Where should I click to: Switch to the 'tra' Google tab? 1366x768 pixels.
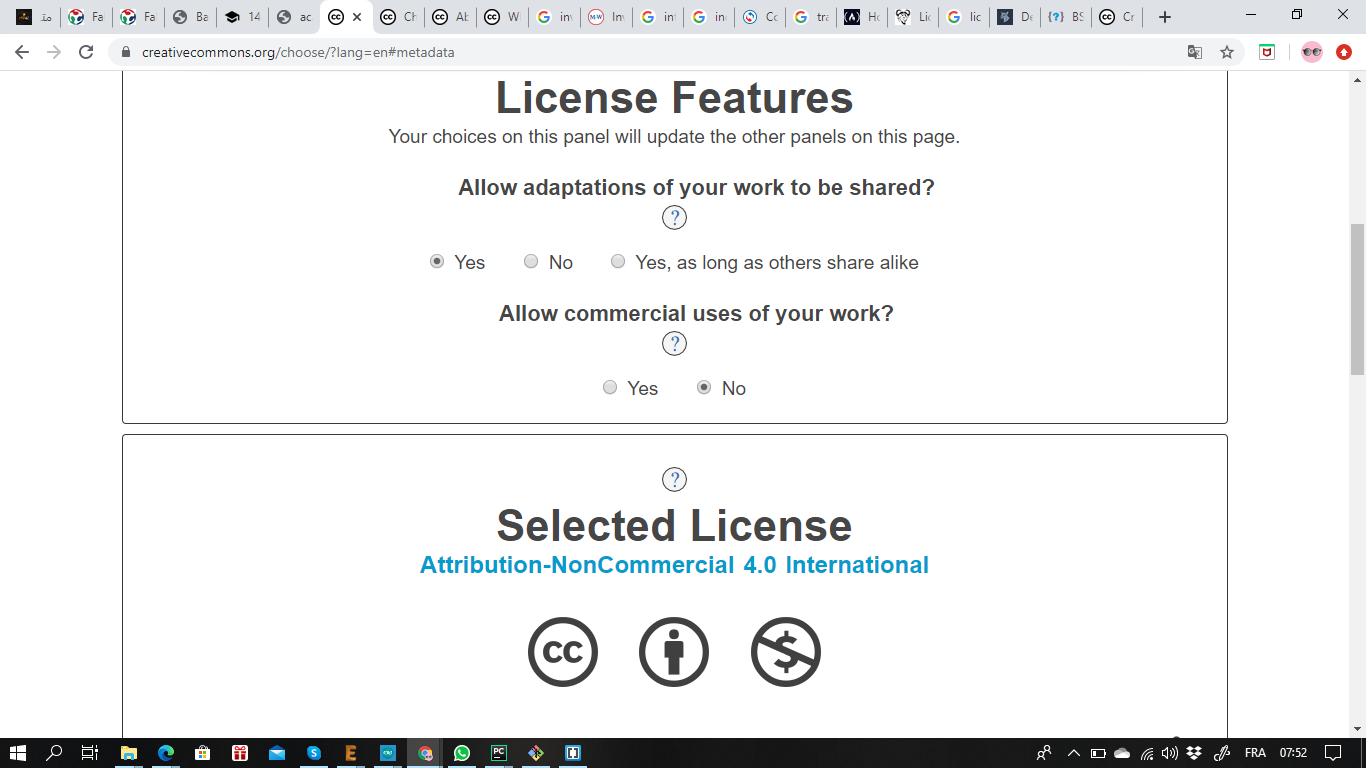coord(811,17)
